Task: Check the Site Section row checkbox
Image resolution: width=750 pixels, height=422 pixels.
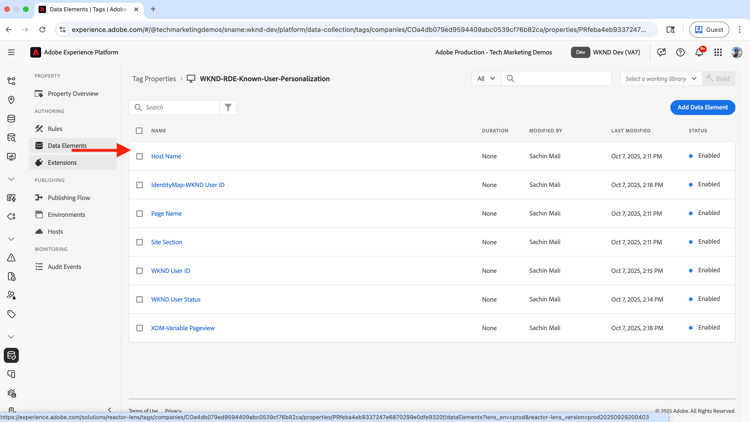Action: [140, 242]
